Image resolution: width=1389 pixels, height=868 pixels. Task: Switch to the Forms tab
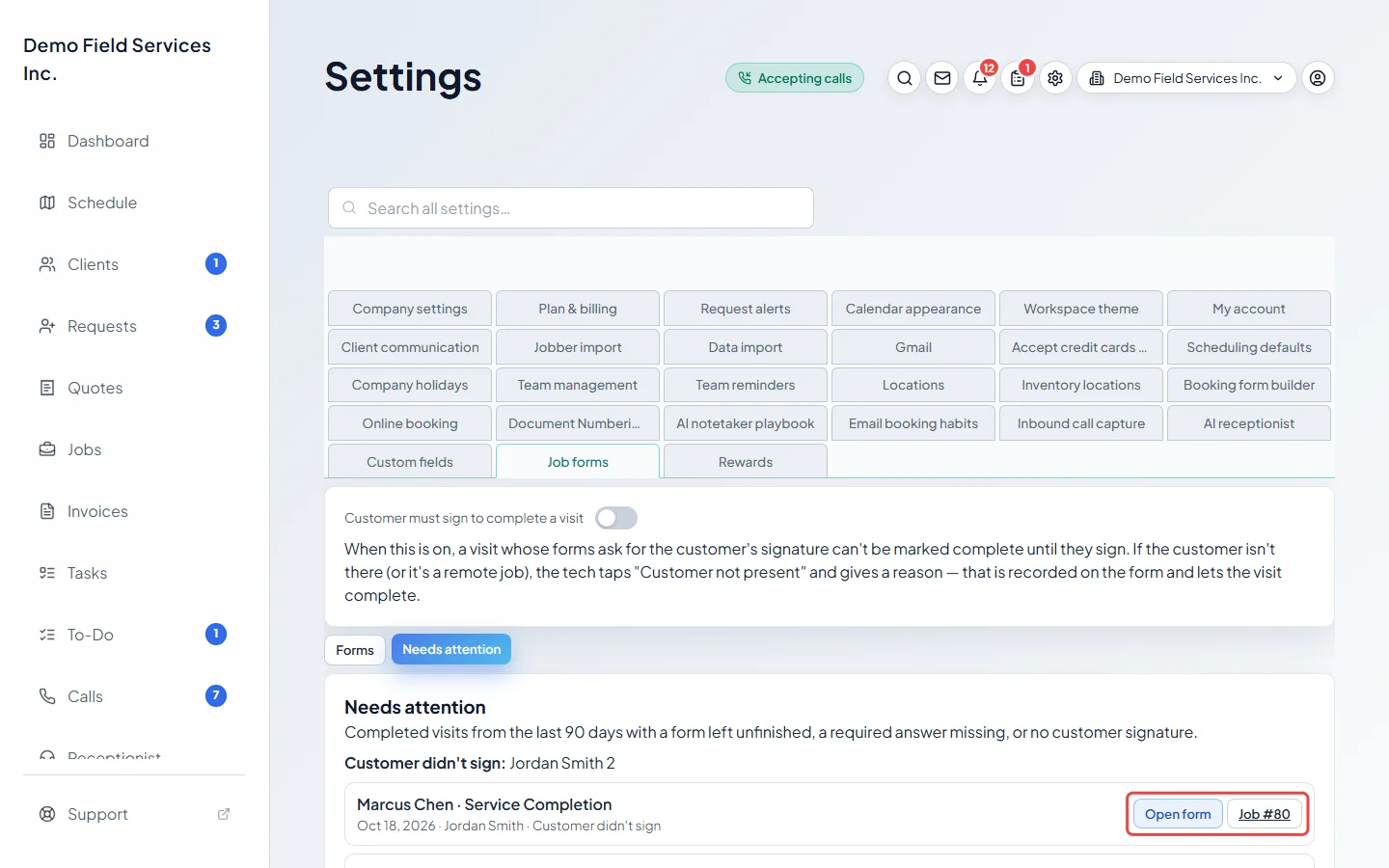[355, 650]
